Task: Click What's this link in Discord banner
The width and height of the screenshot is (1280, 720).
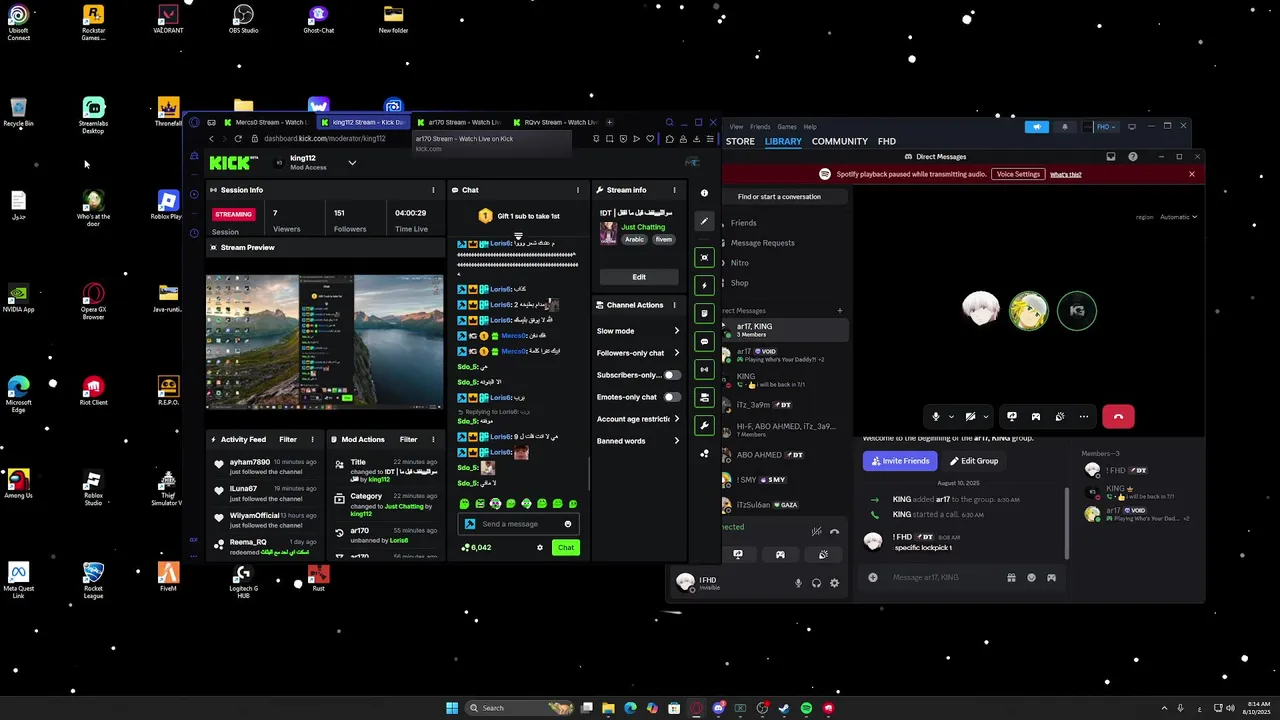Action: 1065,175
